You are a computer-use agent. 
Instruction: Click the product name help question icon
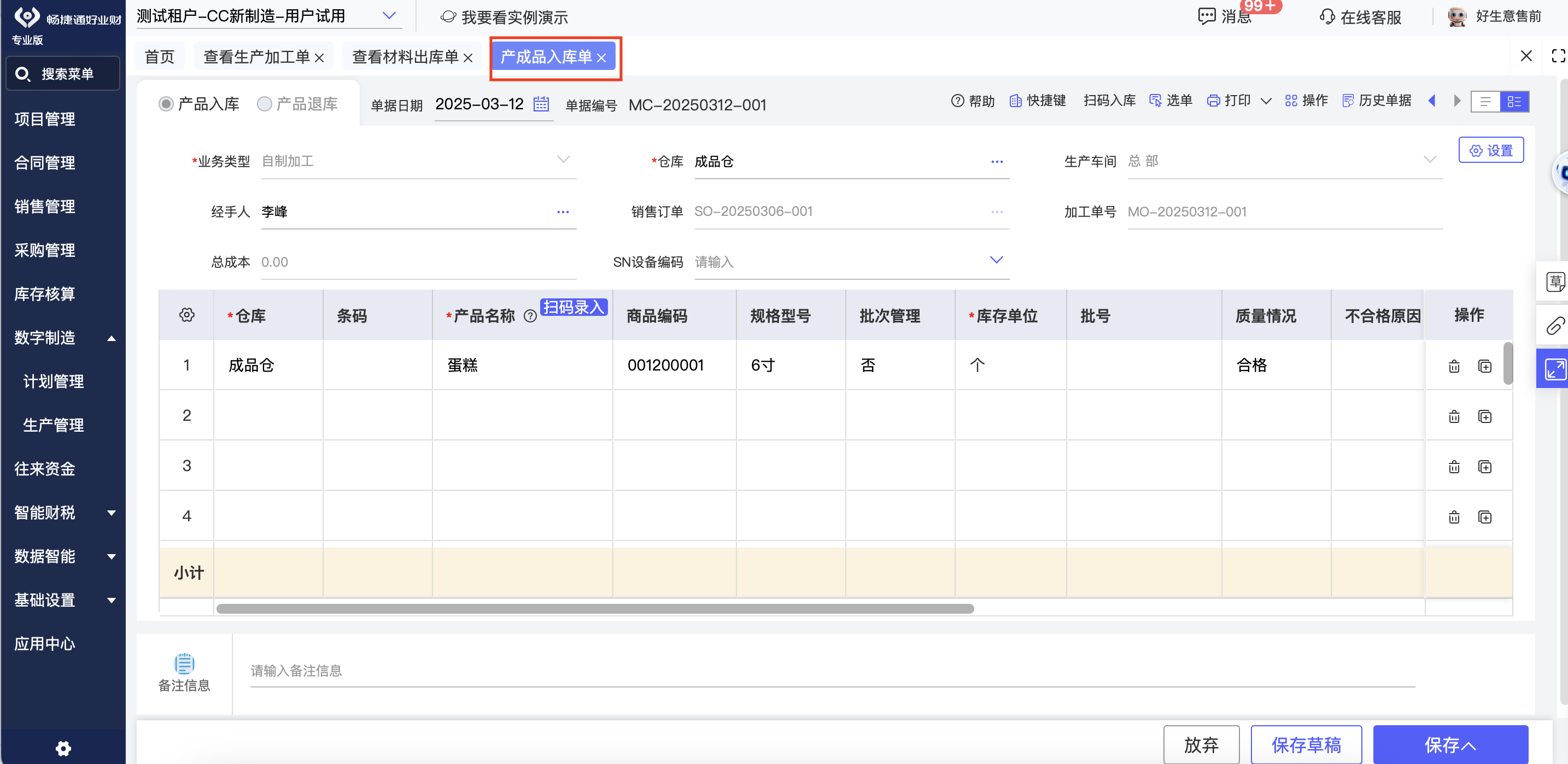point(530,316)
